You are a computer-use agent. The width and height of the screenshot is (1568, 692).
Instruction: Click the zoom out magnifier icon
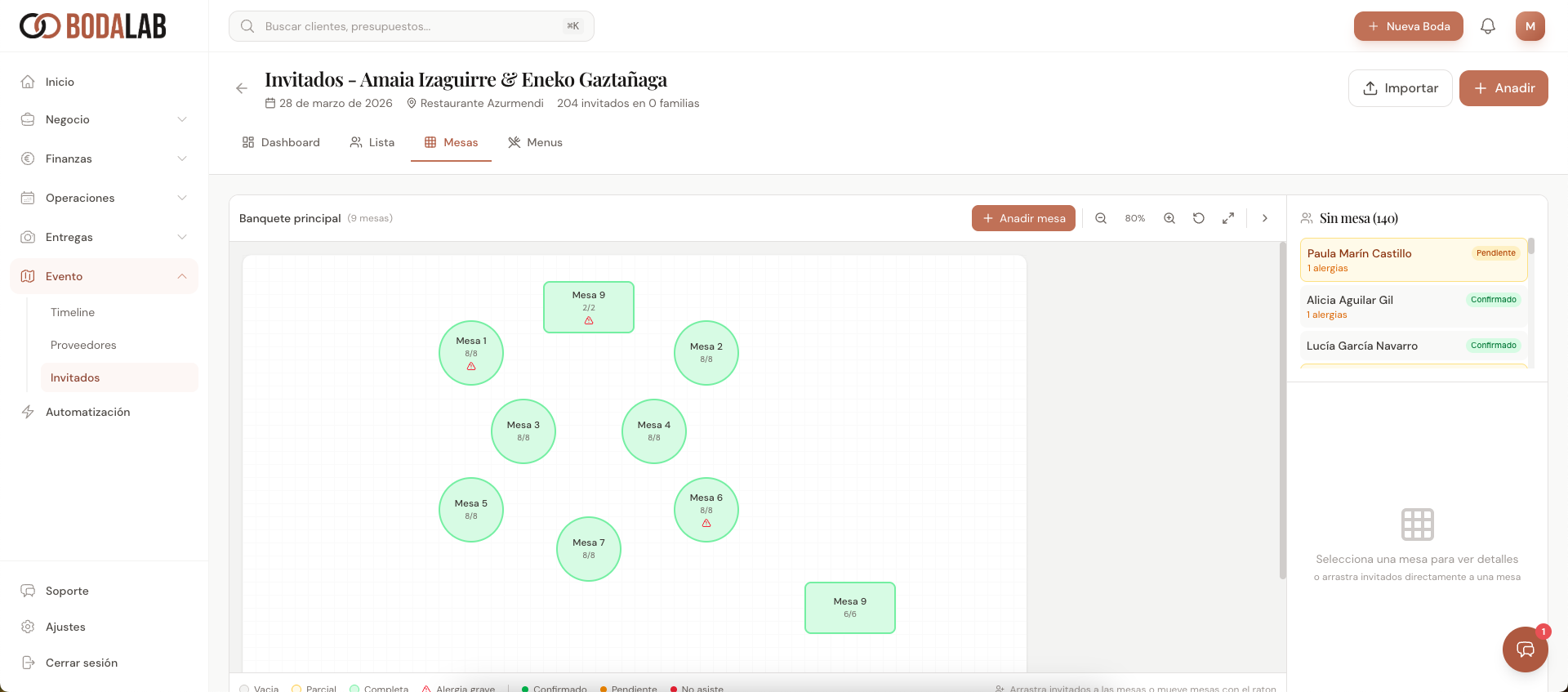[1101, 218]
